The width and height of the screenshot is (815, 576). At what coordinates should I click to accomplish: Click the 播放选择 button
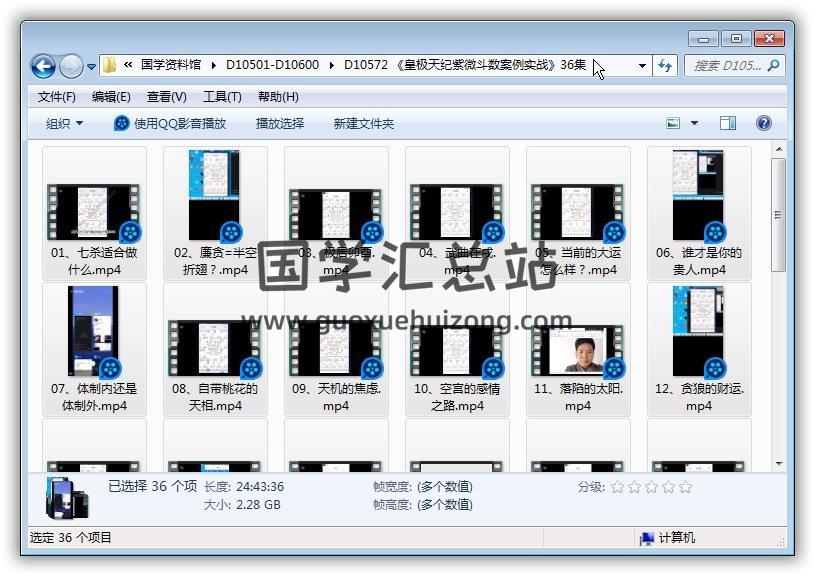280,123
